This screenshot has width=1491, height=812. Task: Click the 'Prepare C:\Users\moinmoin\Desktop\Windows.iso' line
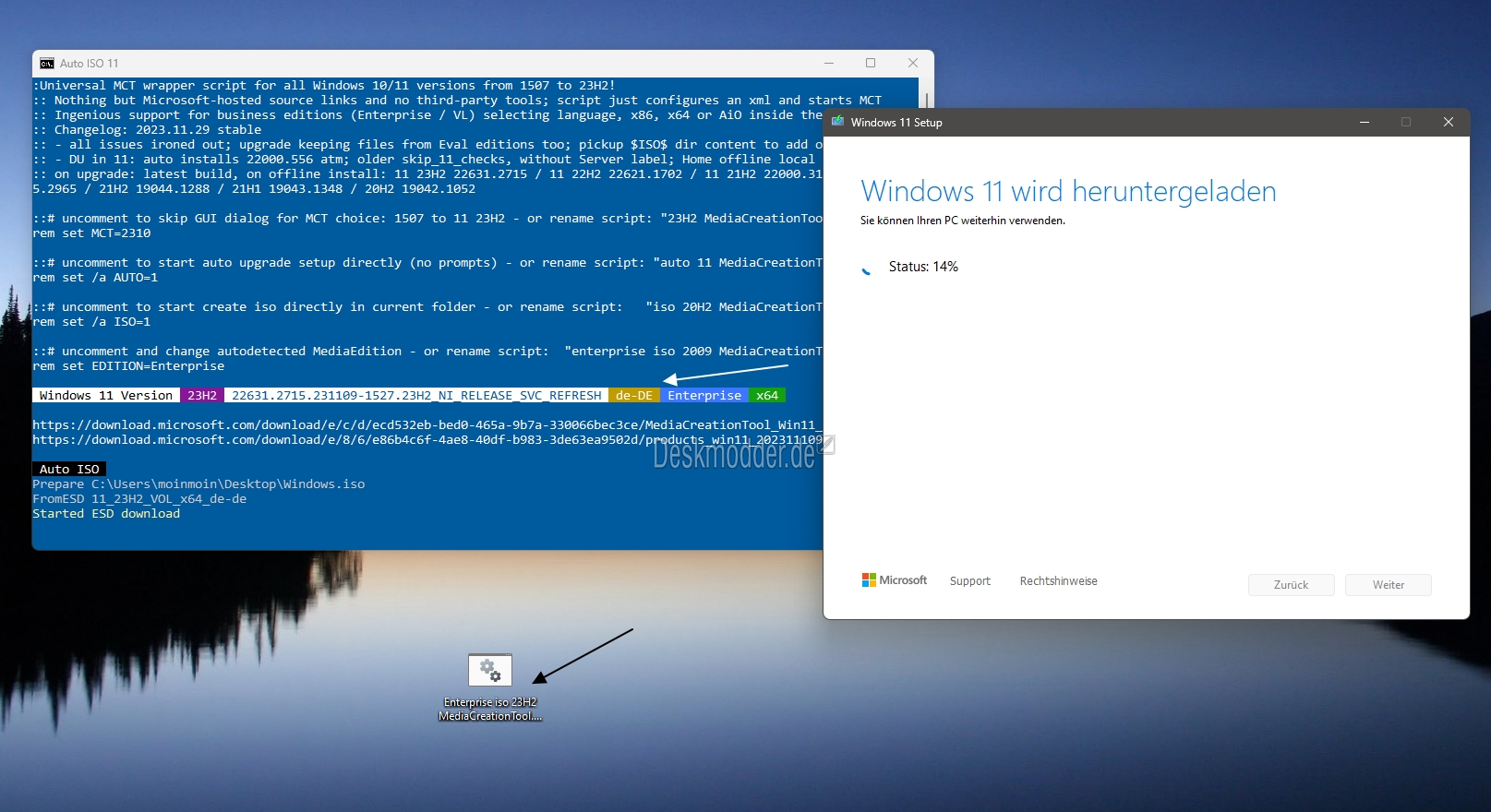[x=198, y=484]
